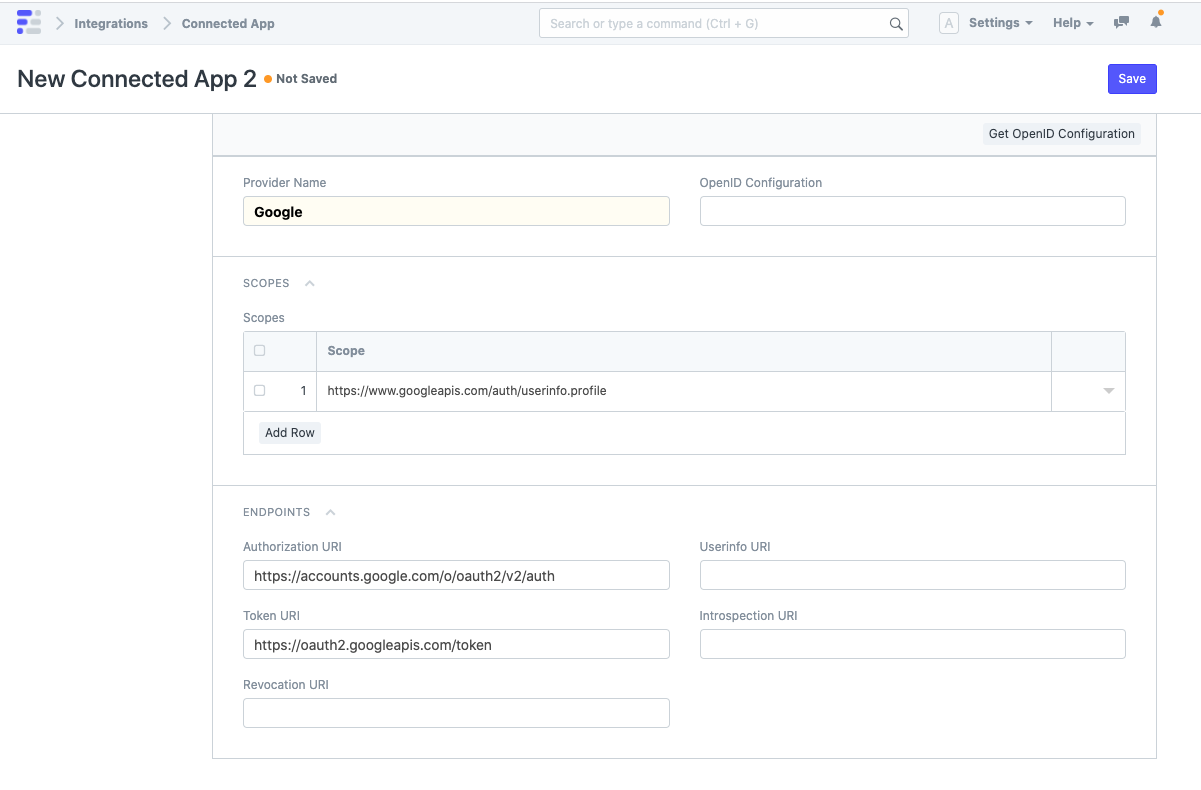Open the Connected App breadcrumb
Image resolution: width=1201 pixels, height=790 pixels.
point(227,23)
